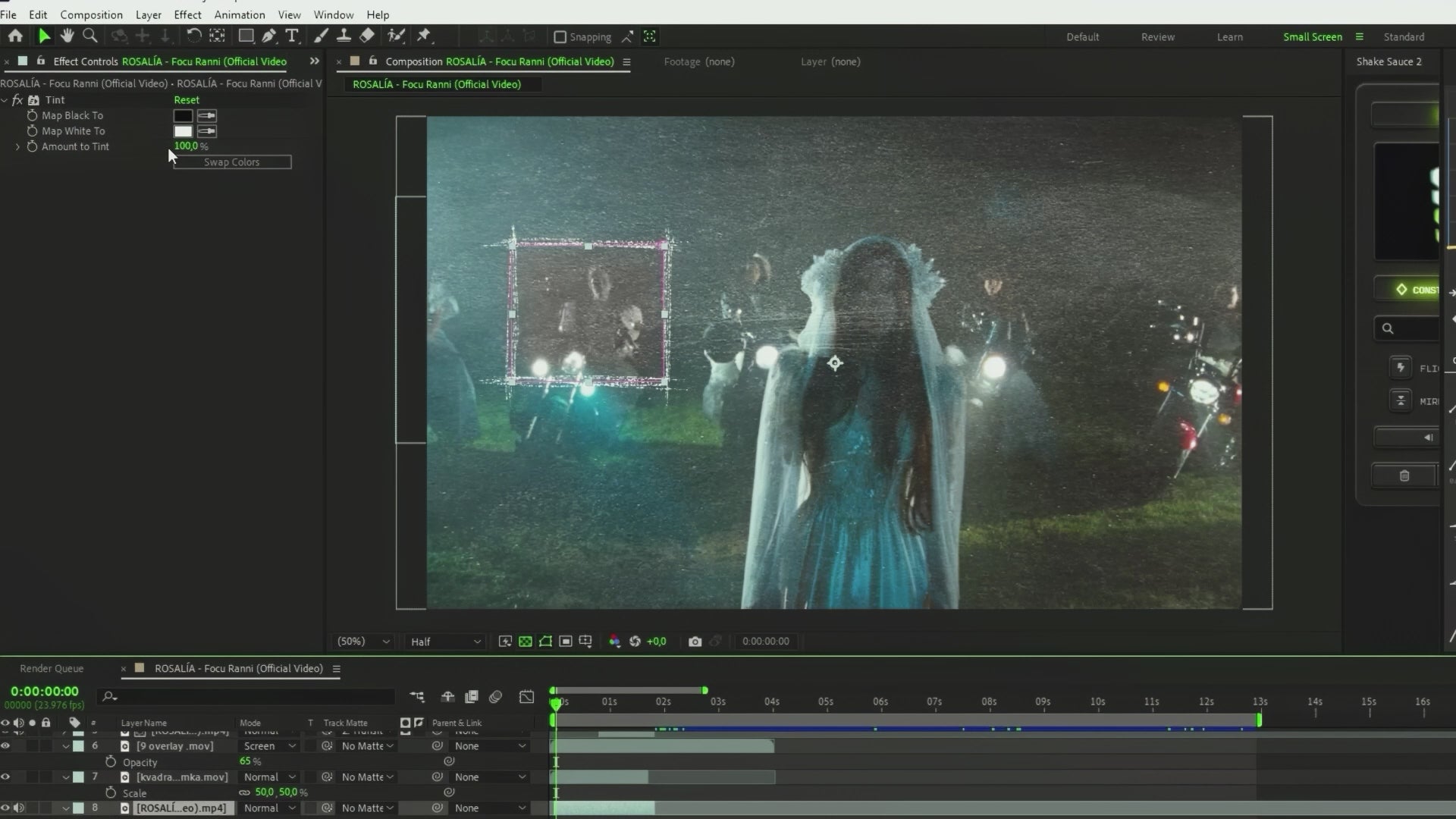Click the Scale stopwatch for layer 7
Viewport: 1456px width, 819px height.
[111, 792]
